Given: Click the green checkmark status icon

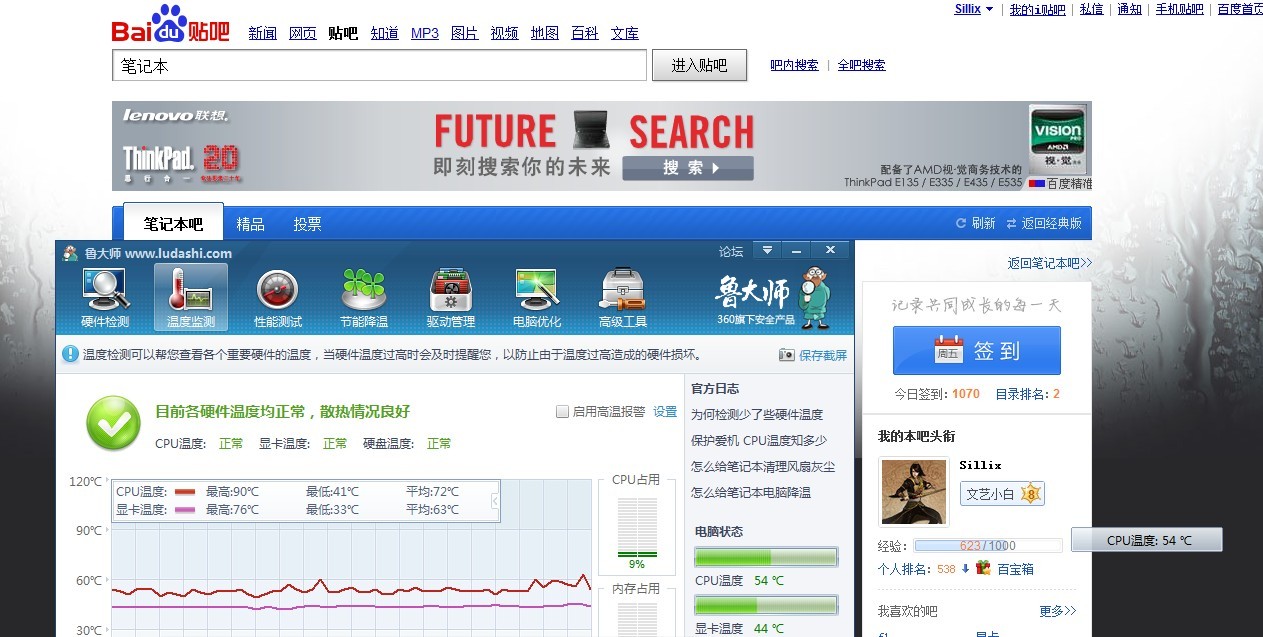Looking at the screenshot, I should [x=113, y=423].
